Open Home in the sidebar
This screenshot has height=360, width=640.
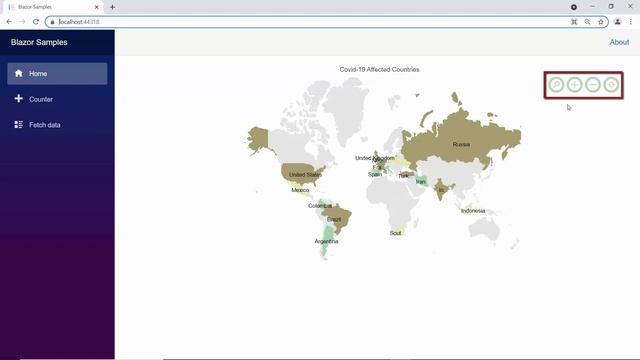point(57,73)
